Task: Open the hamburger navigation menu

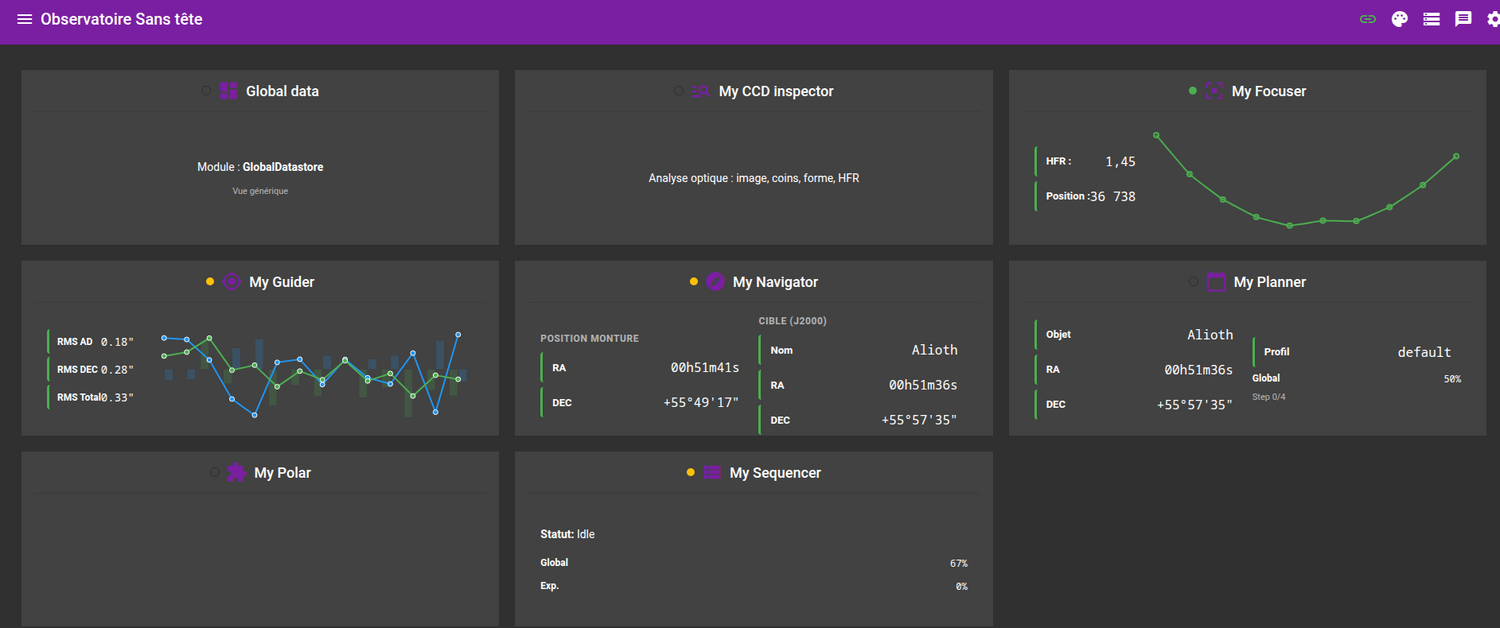Action: pyautogui.click(x=25, y=19)
